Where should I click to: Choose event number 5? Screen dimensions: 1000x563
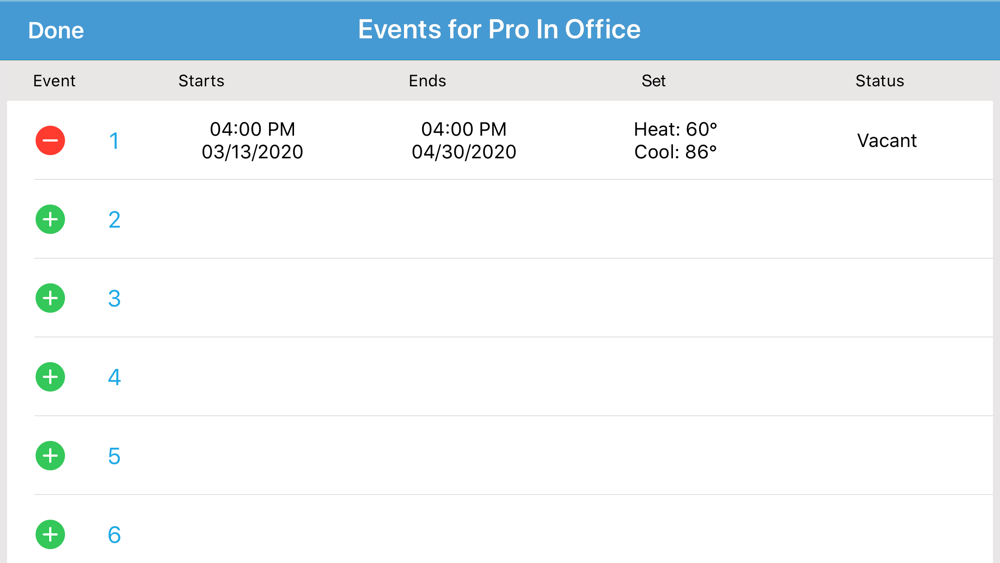click(x=114, y=457)
